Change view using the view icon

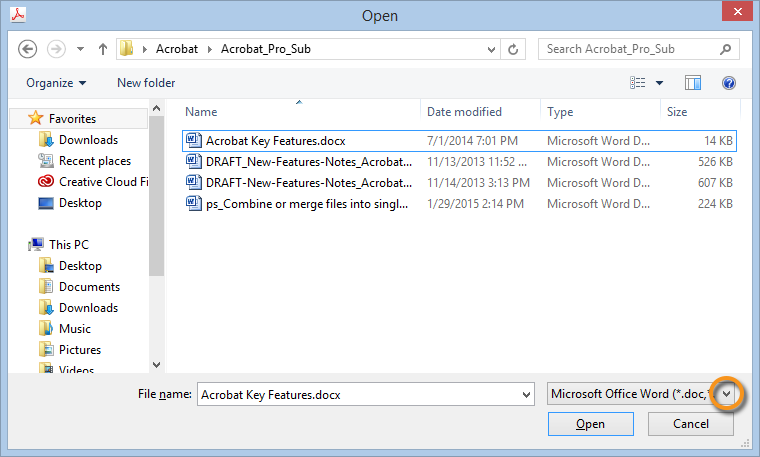coord(639,83)
